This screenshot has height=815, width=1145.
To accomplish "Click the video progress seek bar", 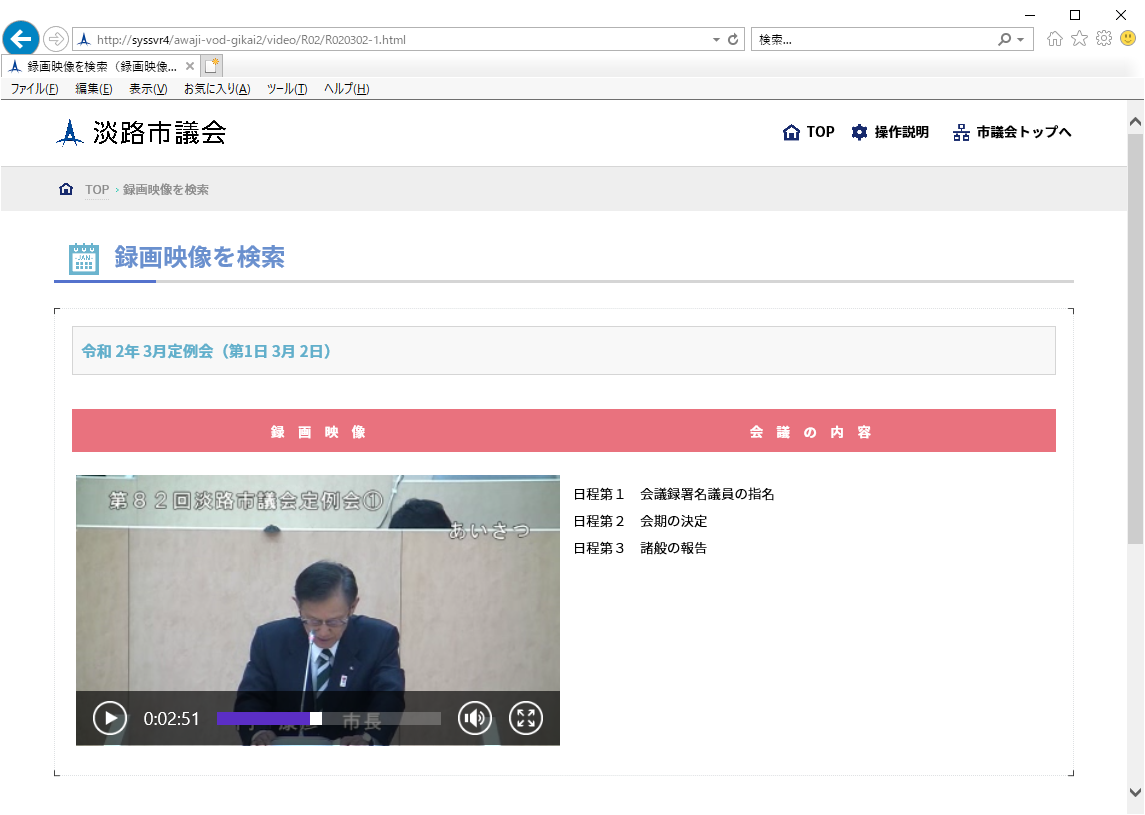I will tap(329, 719).
